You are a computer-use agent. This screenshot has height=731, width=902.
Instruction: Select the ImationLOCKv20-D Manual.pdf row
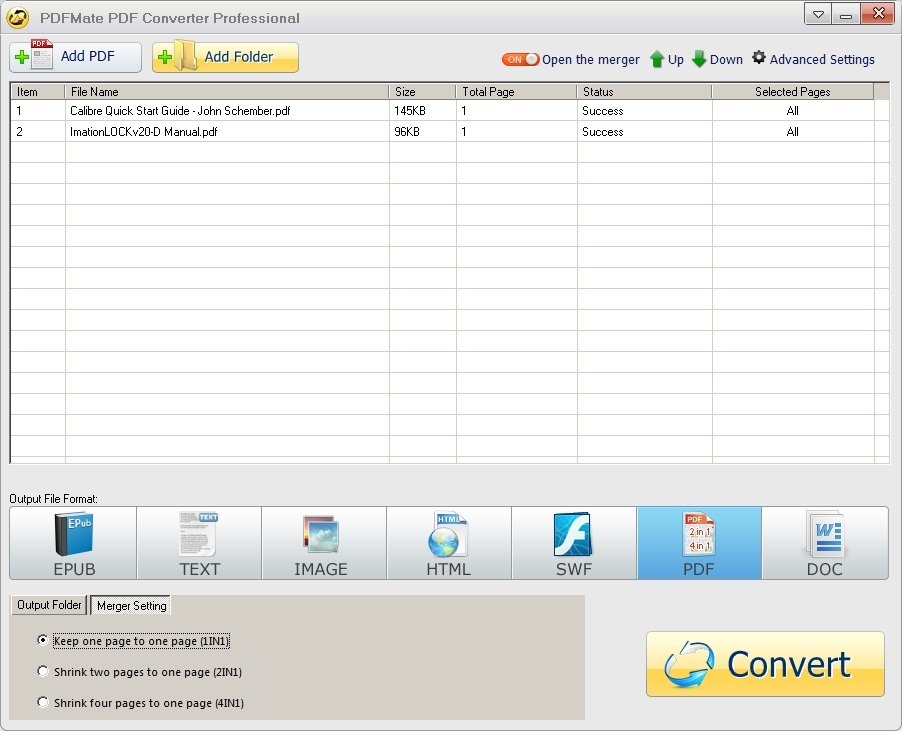pyautogui.click(x=143, y=132)
